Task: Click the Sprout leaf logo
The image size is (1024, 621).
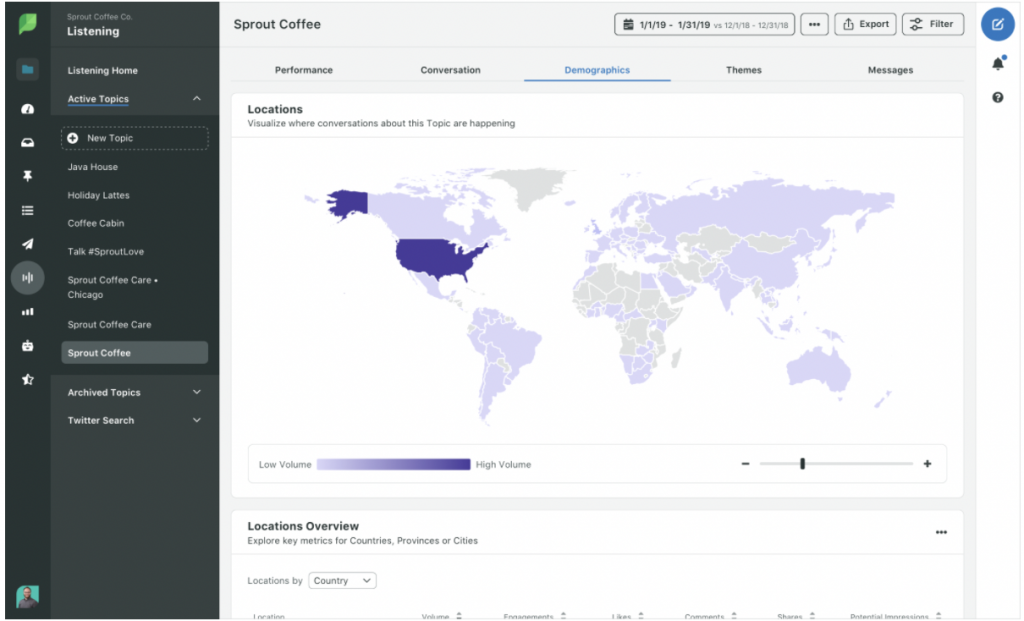Action: point(27,24)
